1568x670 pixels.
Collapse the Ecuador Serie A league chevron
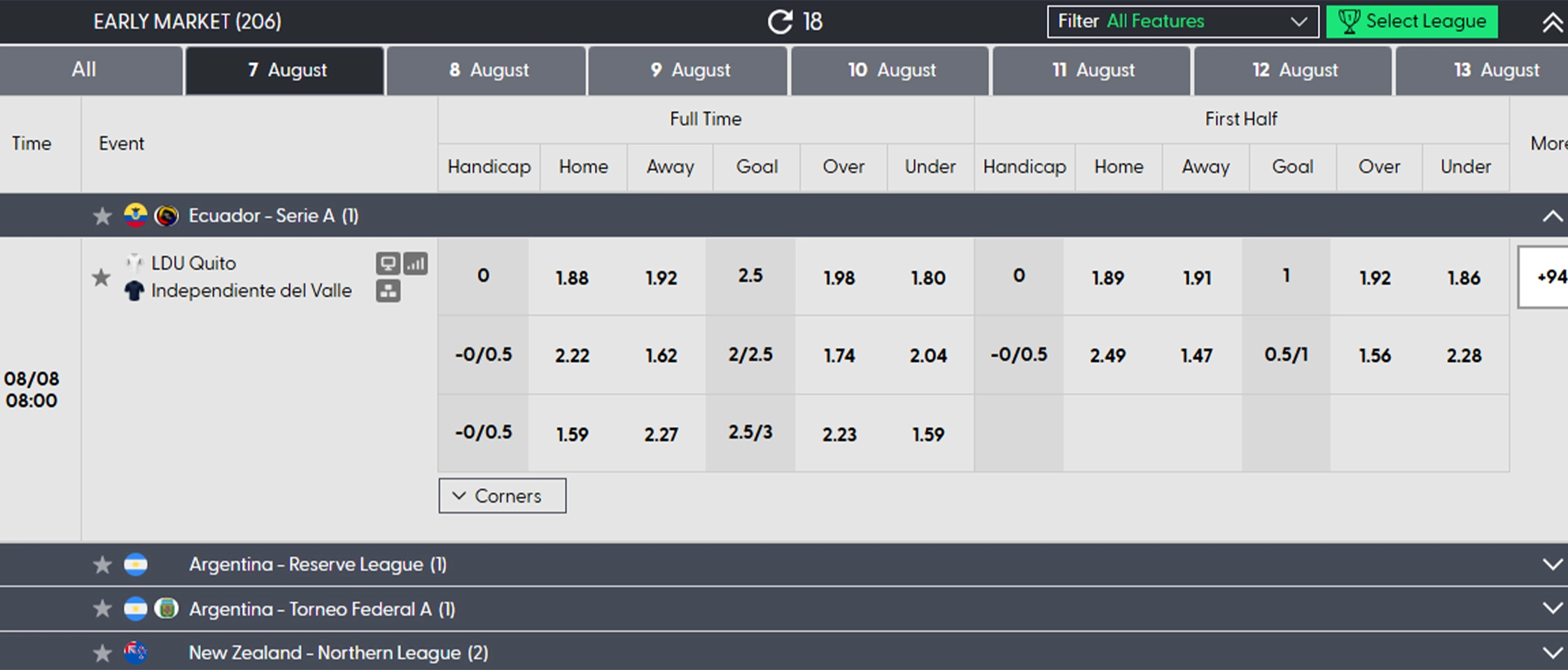pyautogui.click(x=1552, y=216)
